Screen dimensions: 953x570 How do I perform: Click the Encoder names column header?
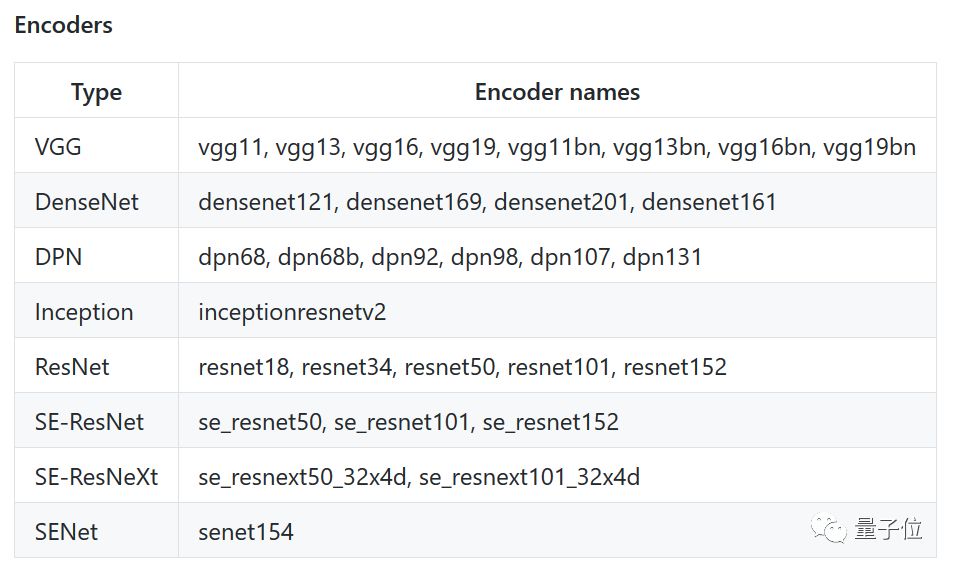pos(557,92)
